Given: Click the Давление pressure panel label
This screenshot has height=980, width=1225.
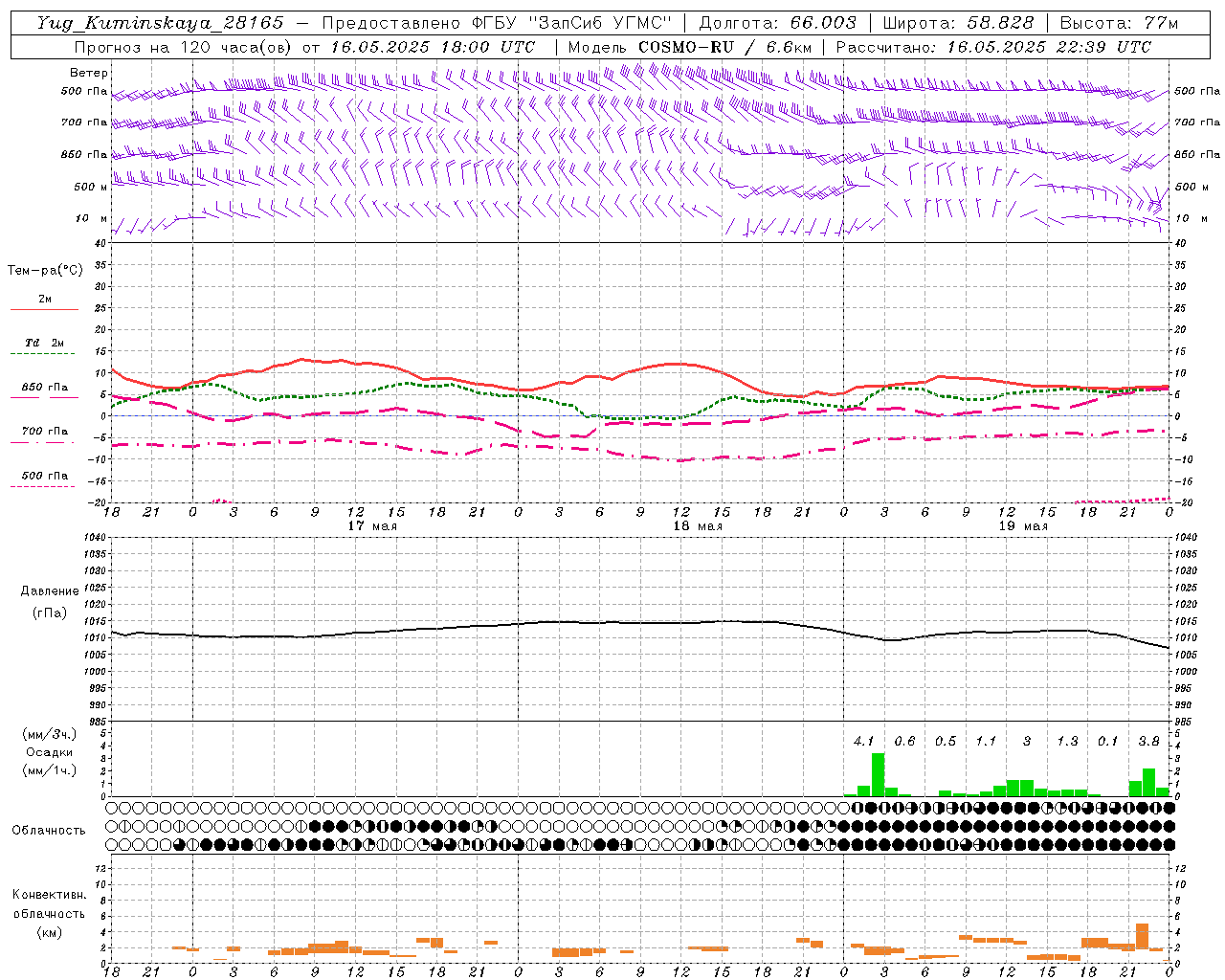Looking at the screenshot, I should click(x=50, y=591).
